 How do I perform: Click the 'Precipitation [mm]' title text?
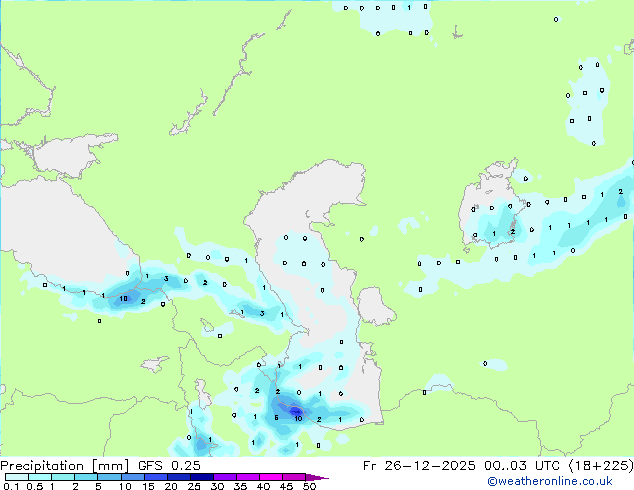(65, 466)
